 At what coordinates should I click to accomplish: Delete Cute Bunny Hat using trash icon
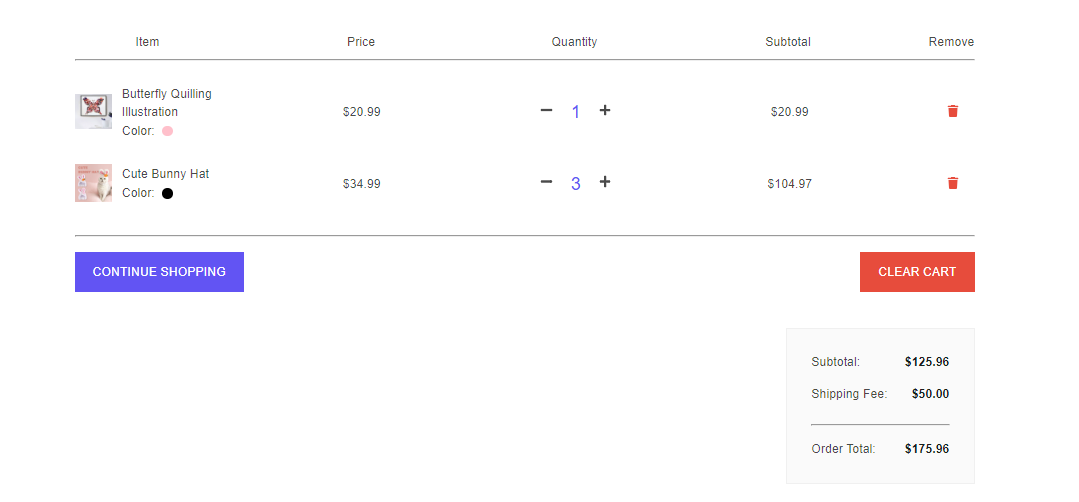click(x=952, y=183)
